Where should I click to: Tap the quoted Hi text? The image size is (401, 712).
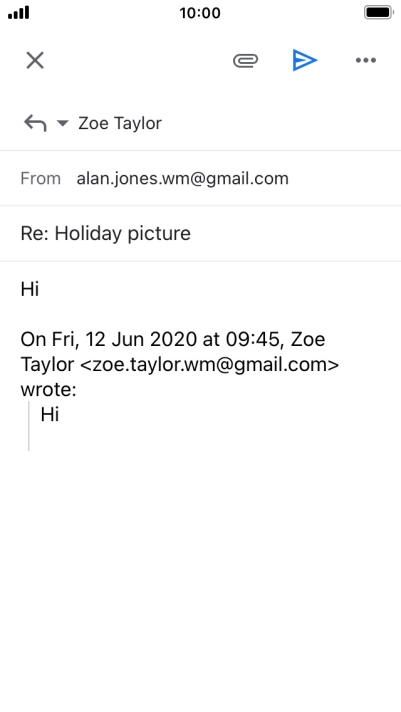(x=50, y=415)
